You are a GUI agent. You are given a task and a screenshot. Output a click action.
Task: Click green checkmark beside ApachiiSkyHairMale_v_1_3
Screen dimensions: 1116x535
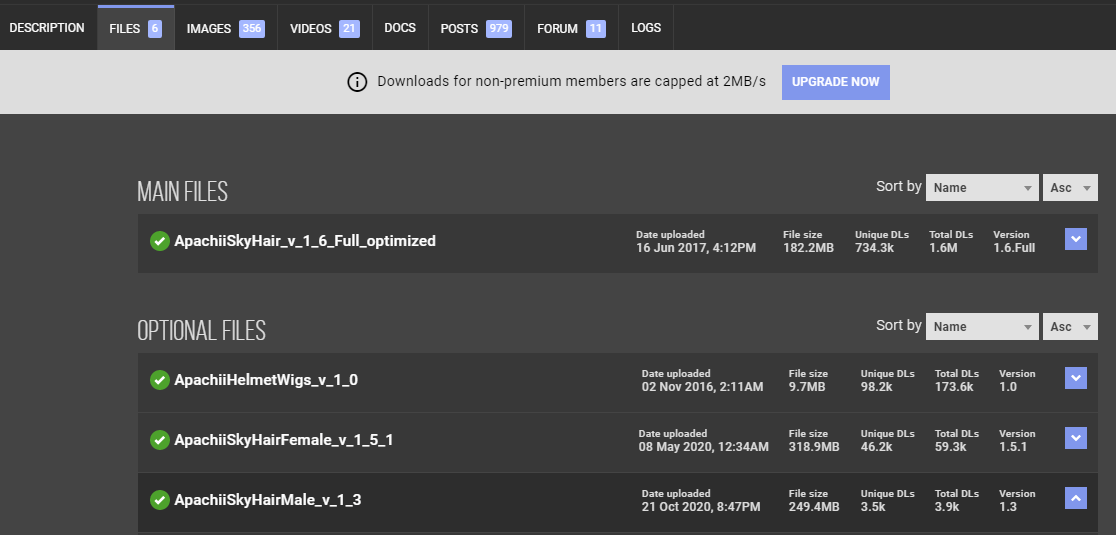click(159, 499)
